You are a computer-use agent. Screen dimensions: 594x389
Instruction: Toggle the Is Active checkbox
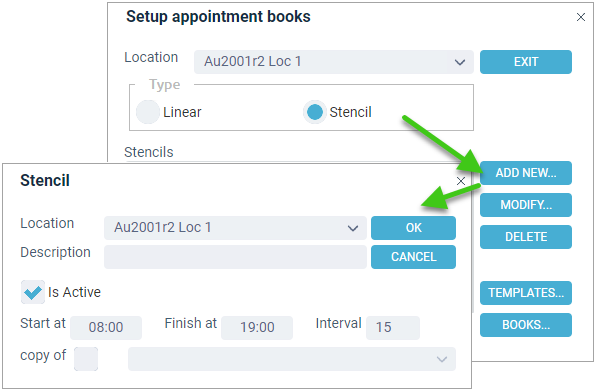coord(33,292)
